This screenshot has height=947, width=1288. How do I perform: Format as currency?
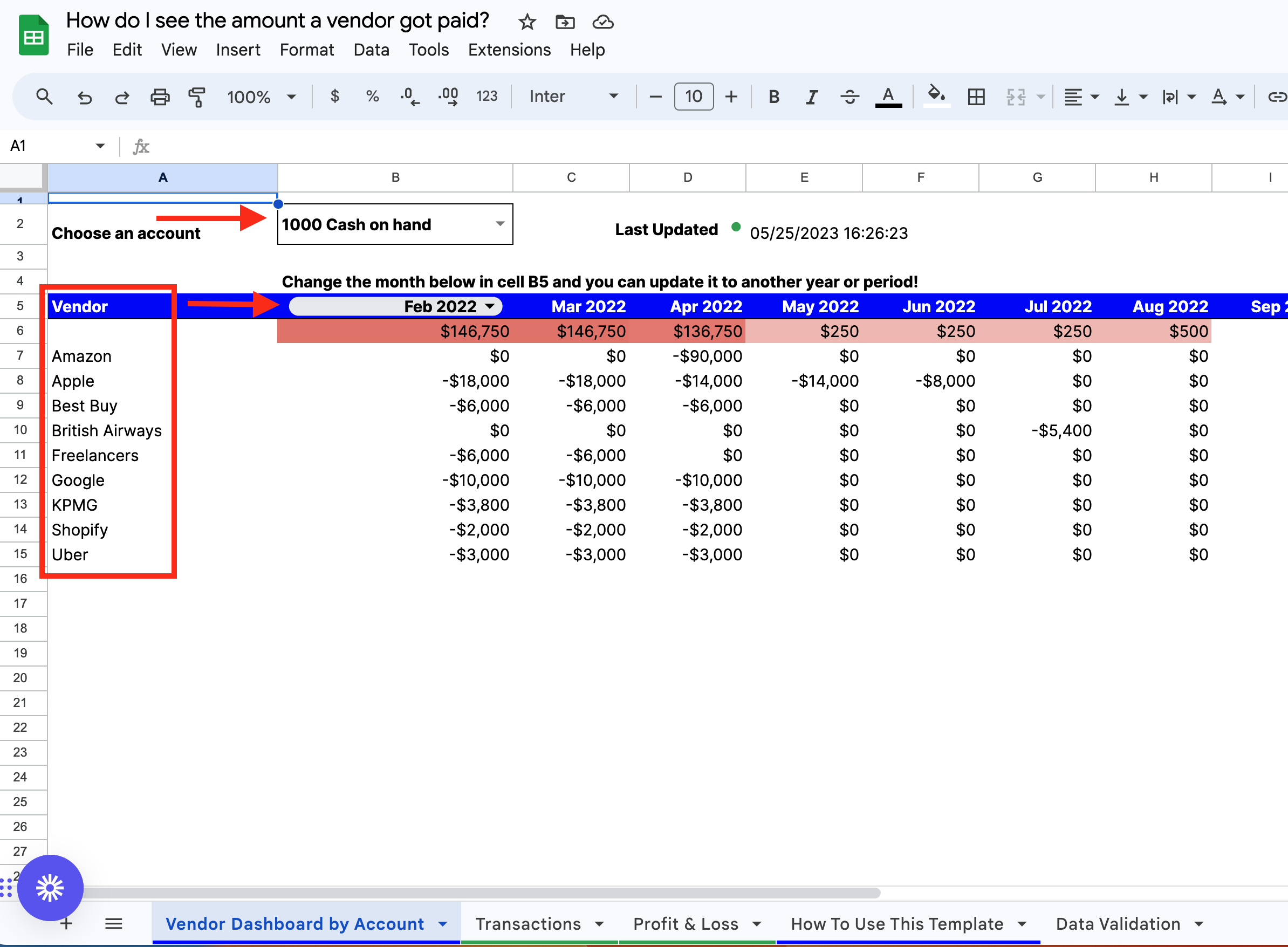335,97
